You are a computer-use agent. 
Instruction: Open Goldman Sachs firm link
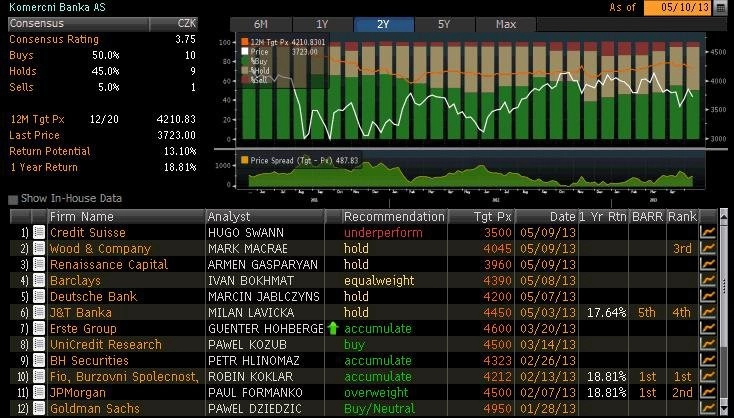(95, 408)
